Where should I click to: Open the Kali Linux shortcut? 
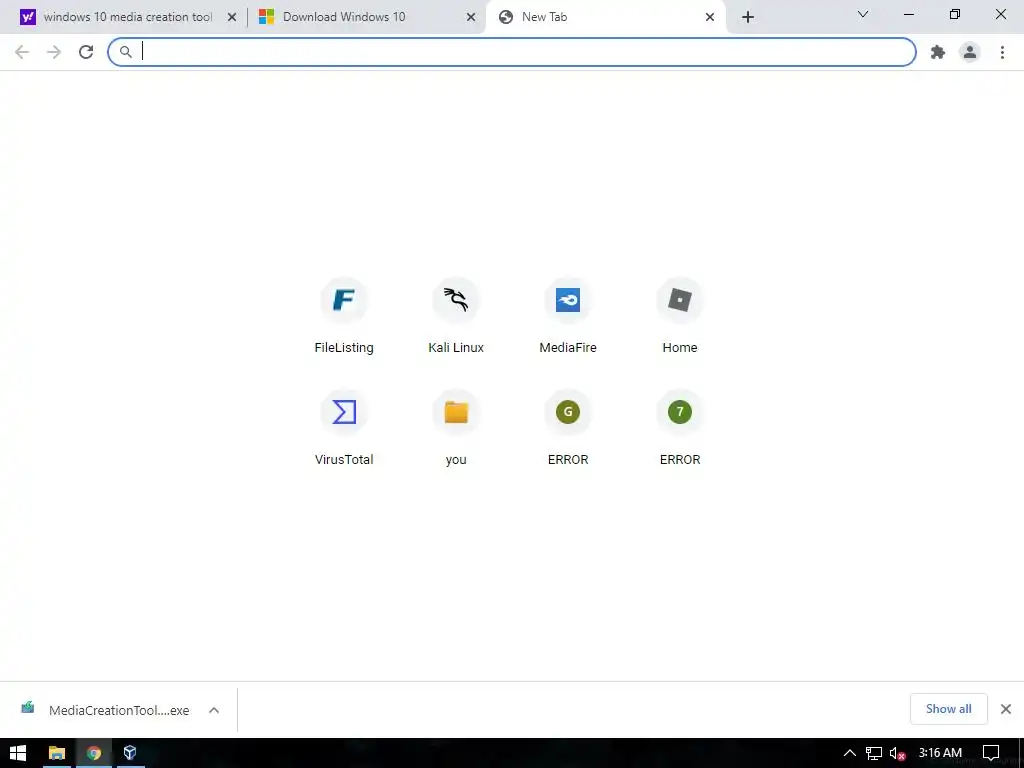pyautogui.click(x=456, y=316)
